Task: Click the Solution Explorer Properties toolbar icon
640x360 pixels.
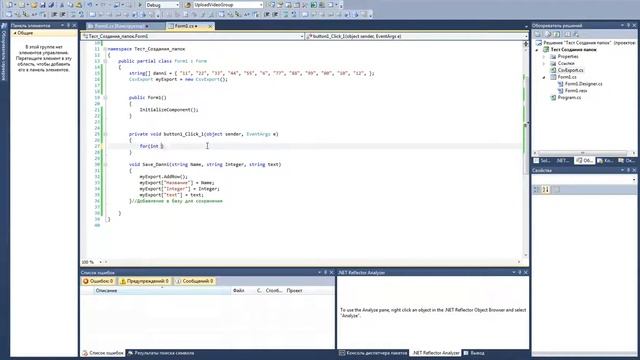Action: click(x=538, y=34)
